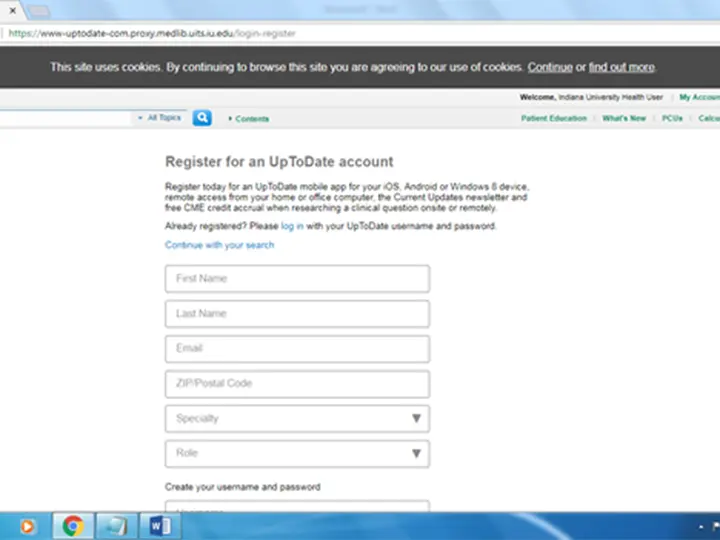Open What's New
The image size is (720, 540).
pyautogui.click(x=624, y=118)
